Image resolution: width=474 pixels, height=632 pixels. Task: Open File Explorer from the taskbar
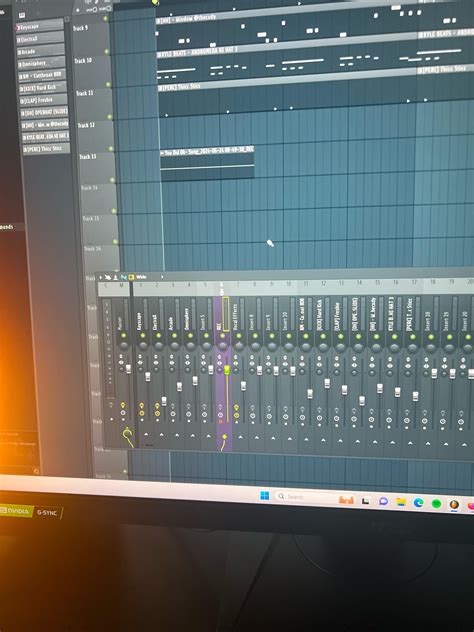pos(401,502)
